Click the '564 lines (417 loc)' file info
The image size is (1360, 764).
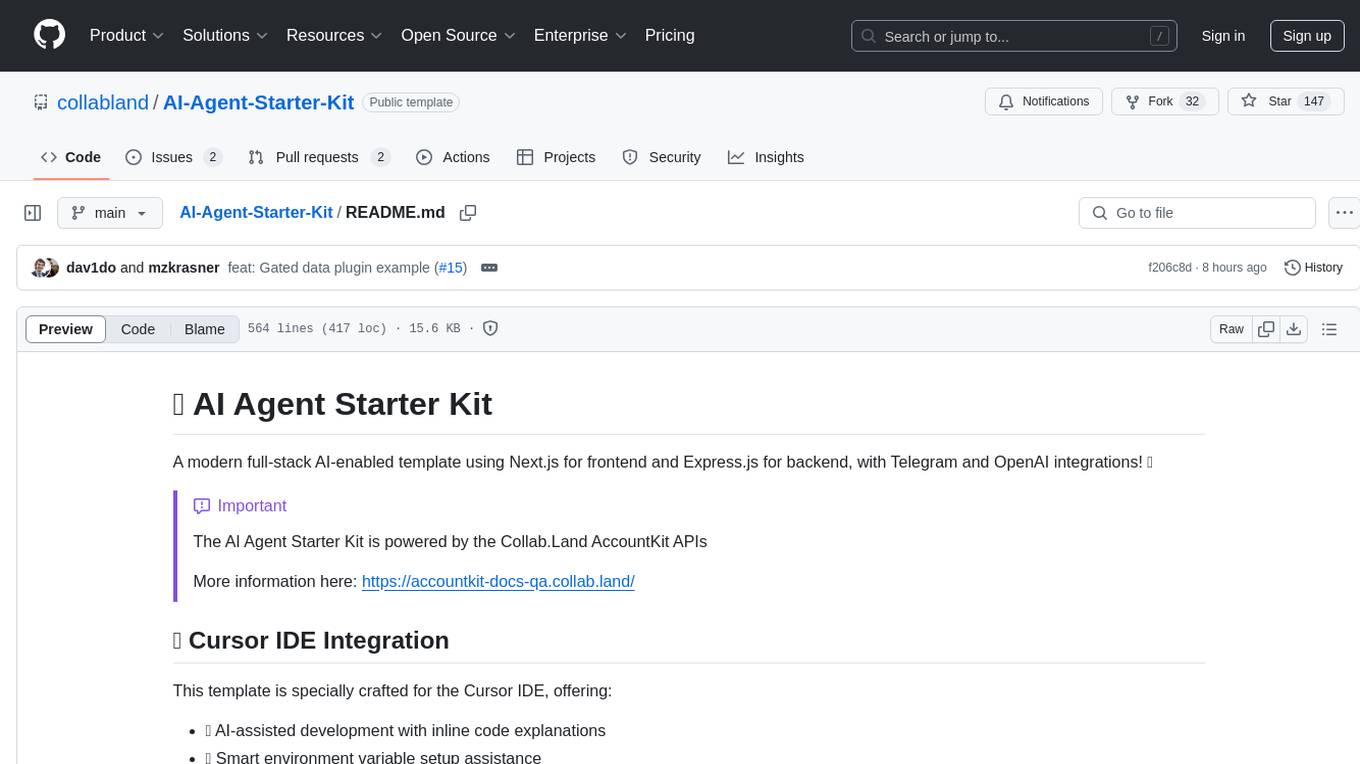click(x=317, y=329)
